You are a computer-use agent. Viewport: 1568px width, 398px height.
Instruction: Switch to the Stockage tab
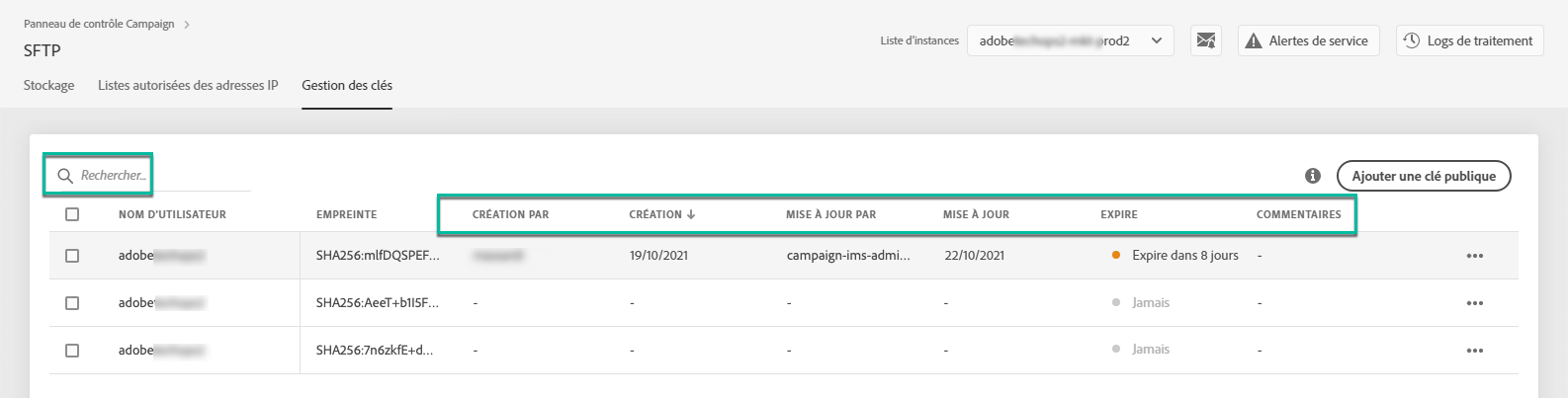49,85
